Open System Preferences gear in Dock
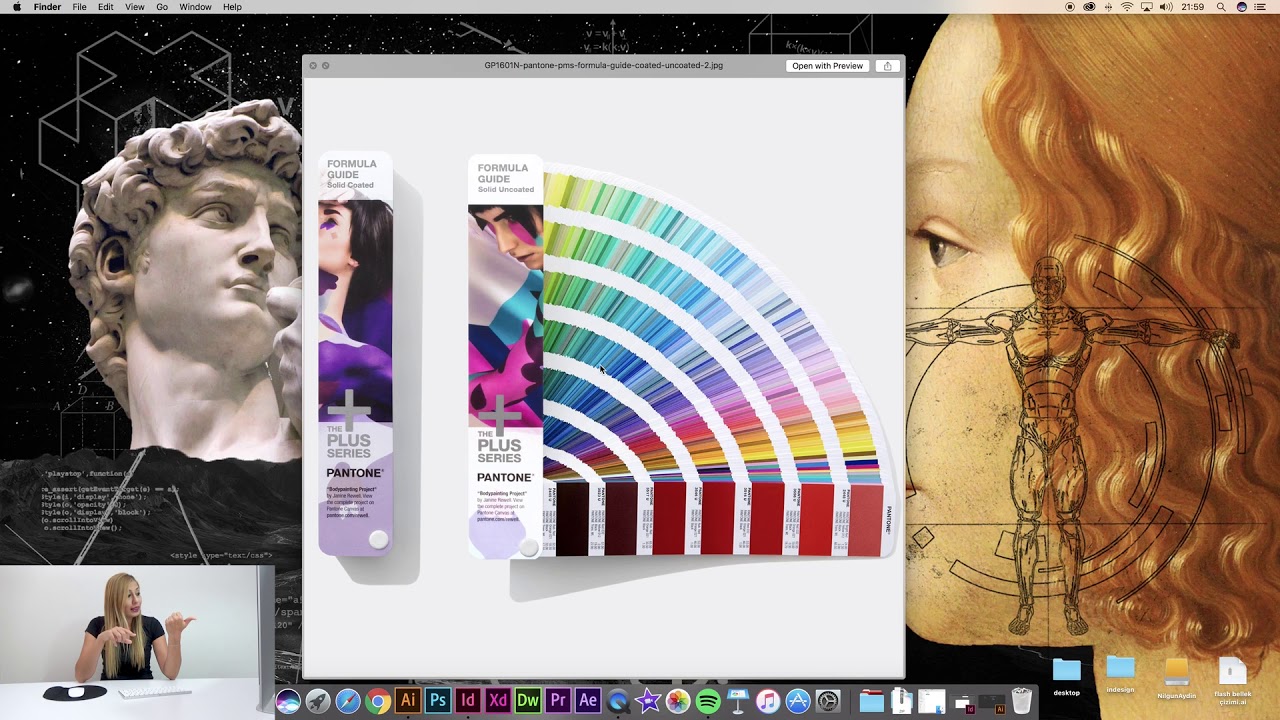1280x720 pixels. [828, 701]
